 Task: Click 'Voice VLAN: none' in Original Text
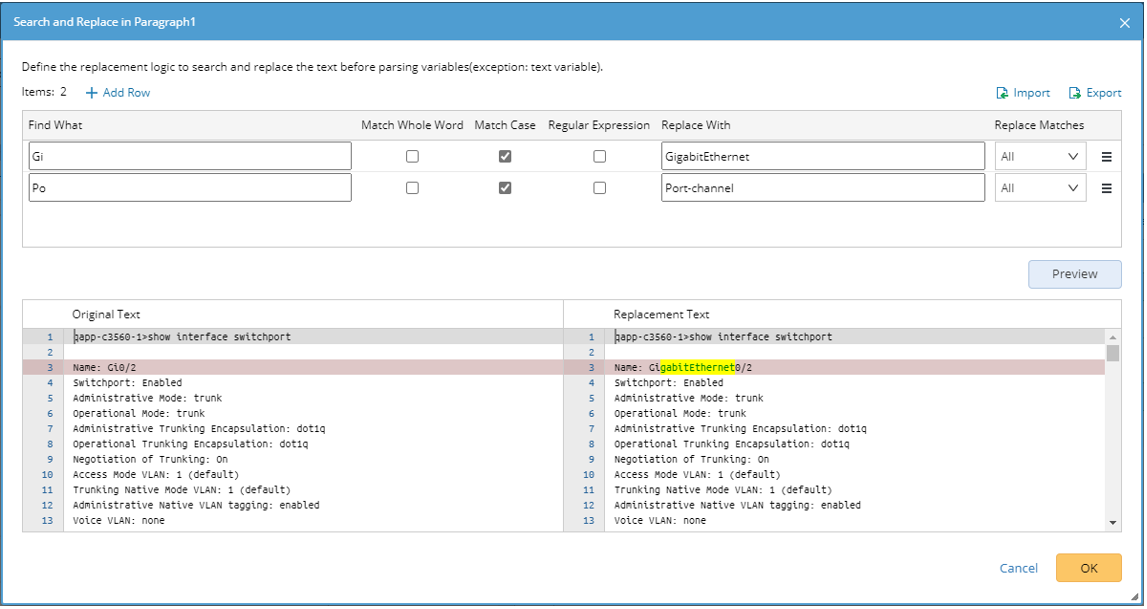(119, 521)
